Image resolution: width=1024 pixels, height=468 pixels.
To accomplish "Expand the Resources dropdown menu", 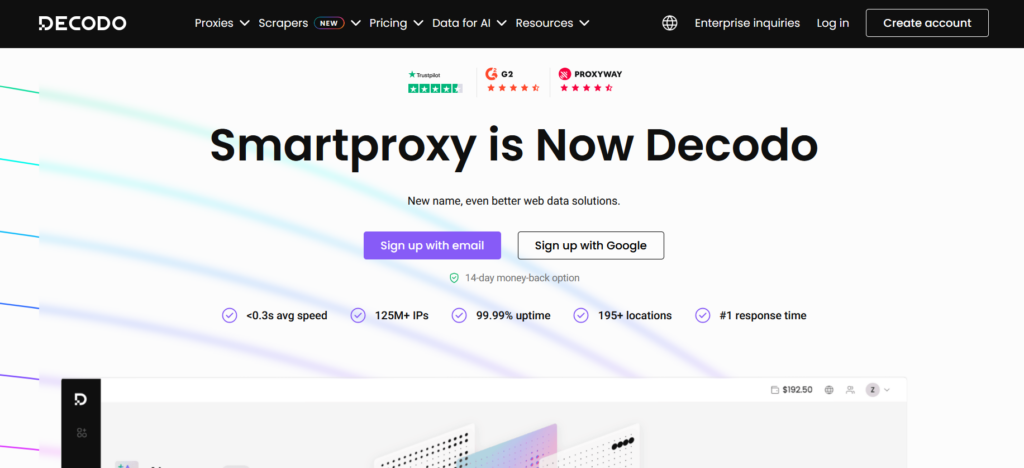I will 552,23.
